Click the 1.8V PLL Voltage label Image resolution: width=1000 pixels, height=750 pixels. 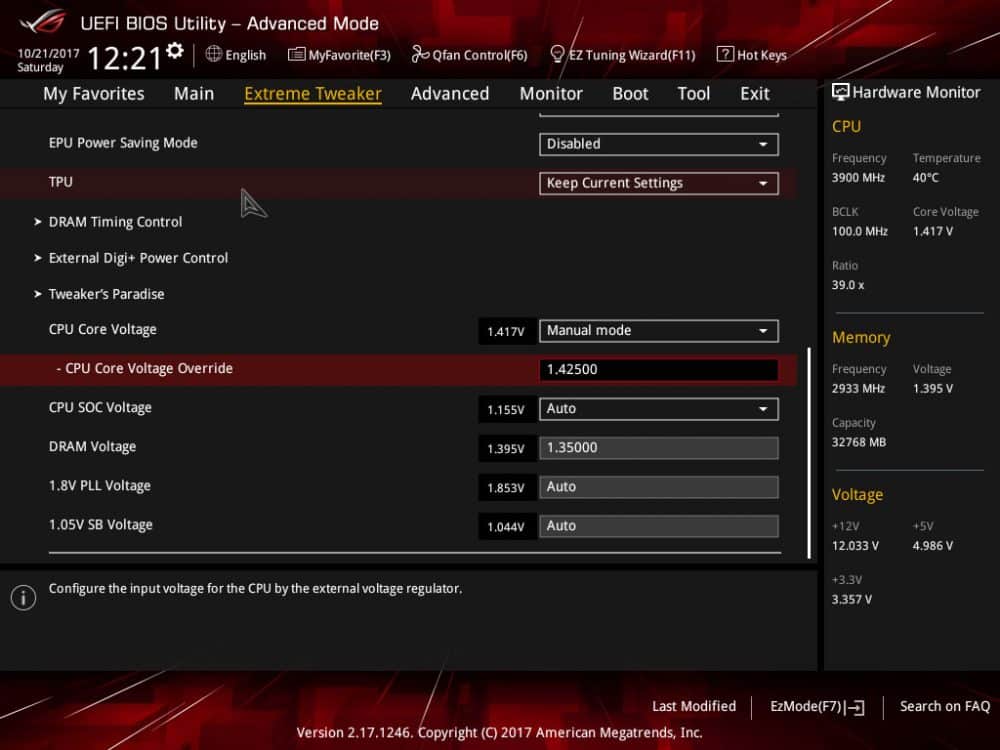tap(99, 486)
